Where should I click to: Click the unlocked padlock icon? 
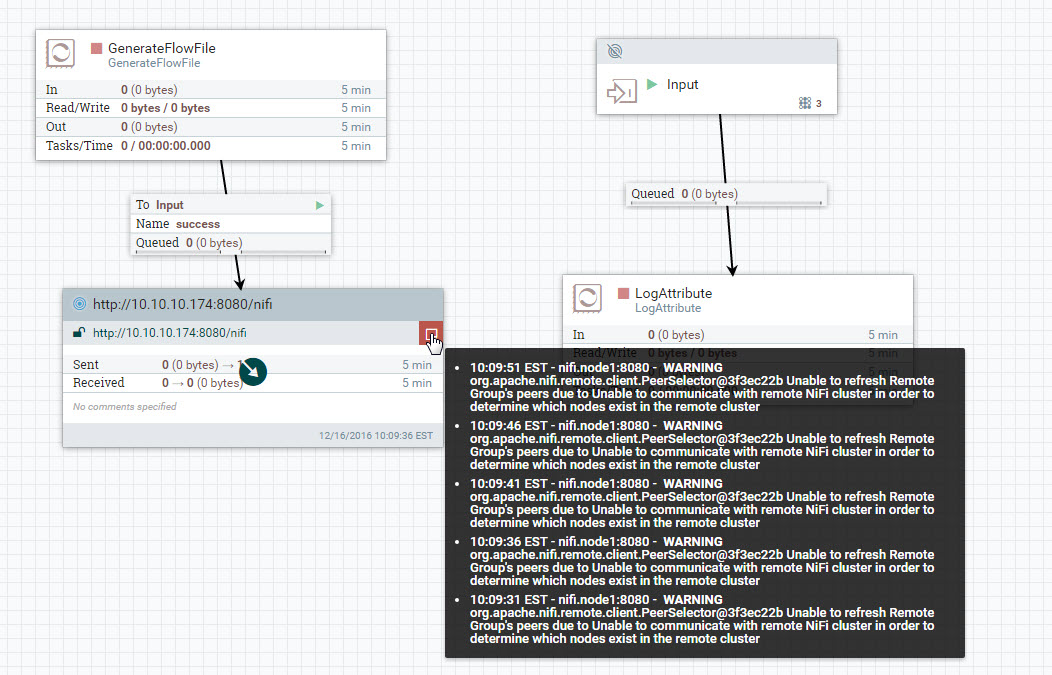[x=79, y=332]
